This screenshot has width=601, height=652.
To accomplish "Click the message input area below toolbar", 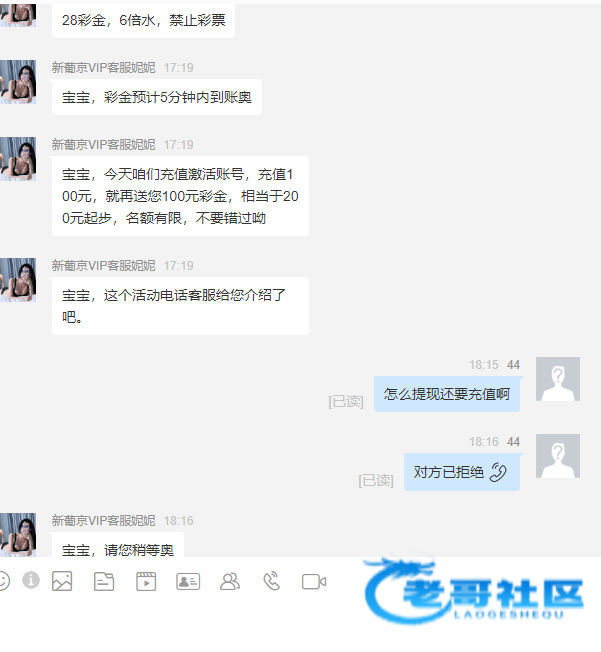I will coord(300,624).
